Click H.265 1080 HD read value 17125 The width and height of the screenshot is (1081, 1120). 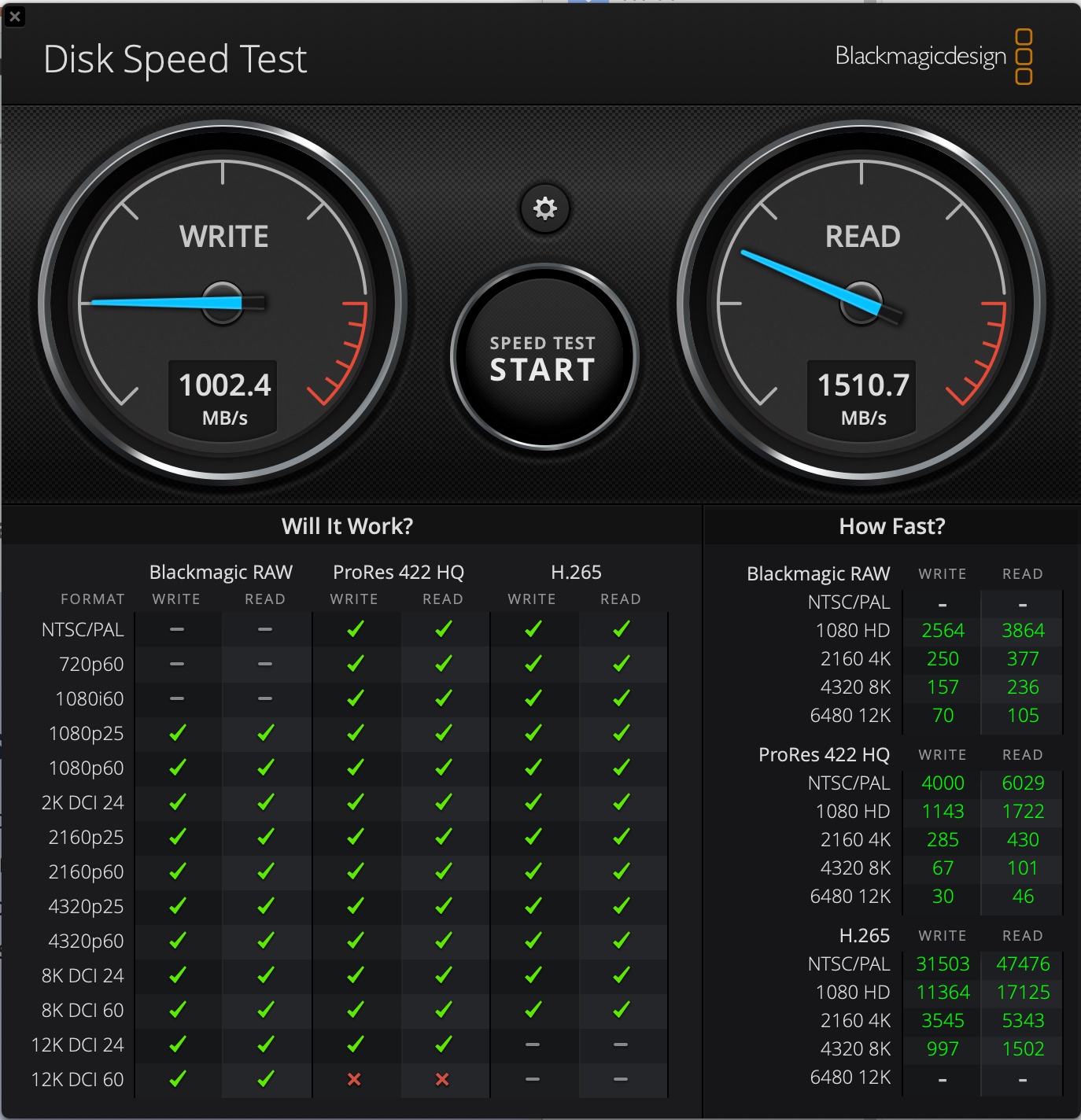point(1023,993)
